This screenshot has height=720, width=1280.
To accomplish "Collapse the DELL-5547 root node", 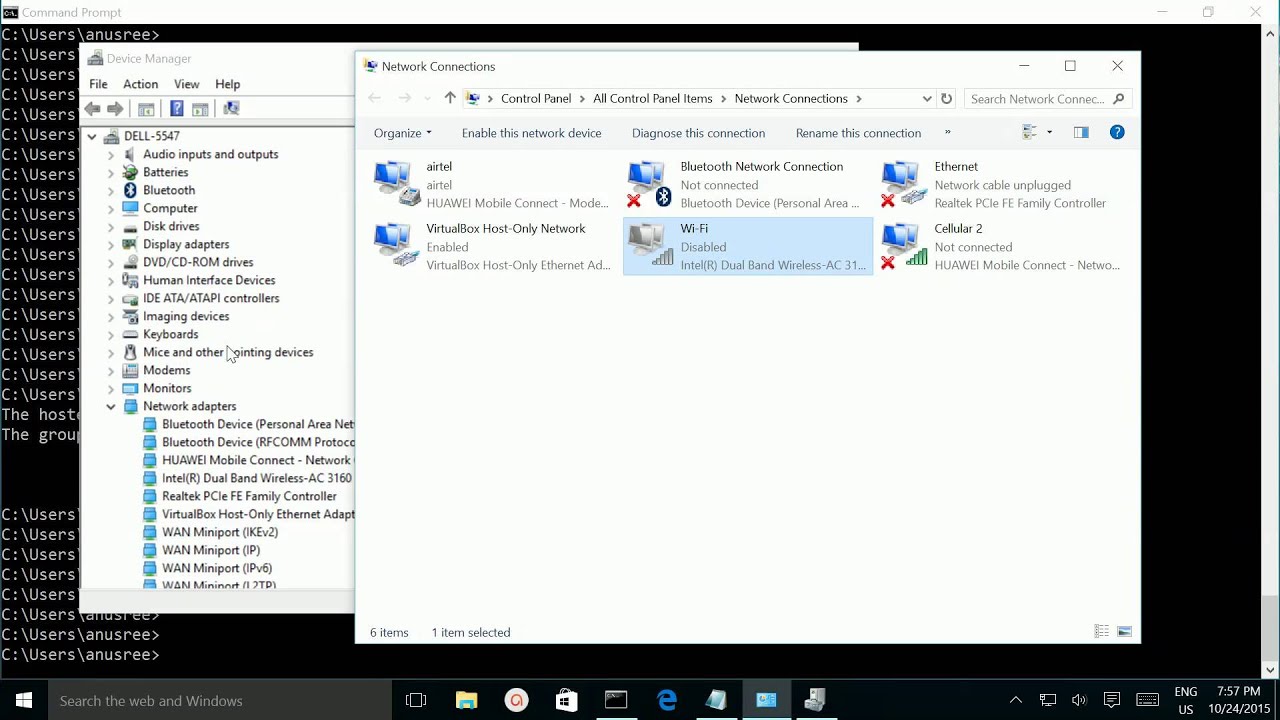I will (92, 136).
